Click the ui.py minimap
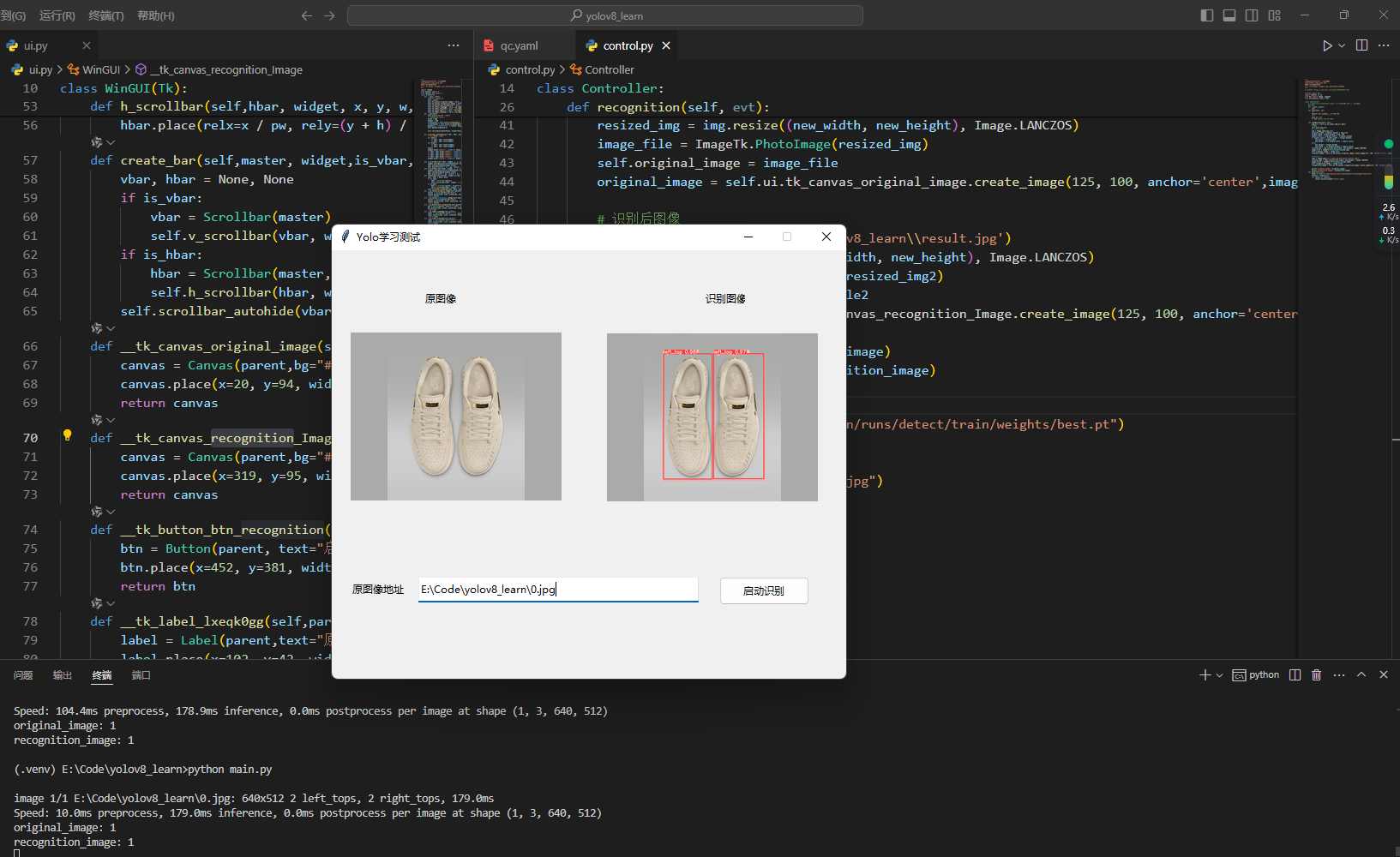This screenshot has height=857, width=1400. [x=441, y=369]
